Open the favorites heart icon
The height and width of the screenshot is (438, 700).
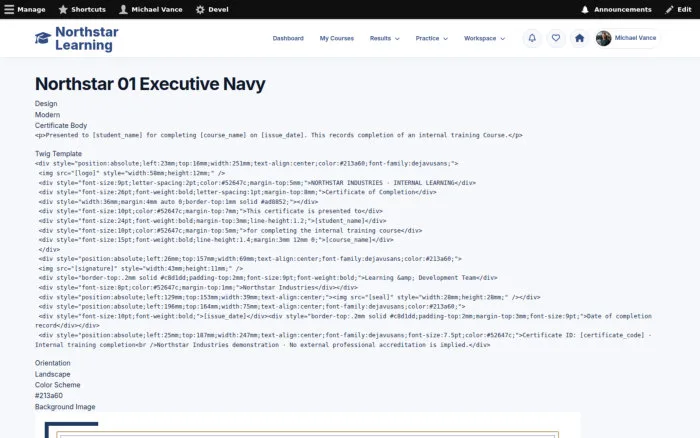pos(555,38)
